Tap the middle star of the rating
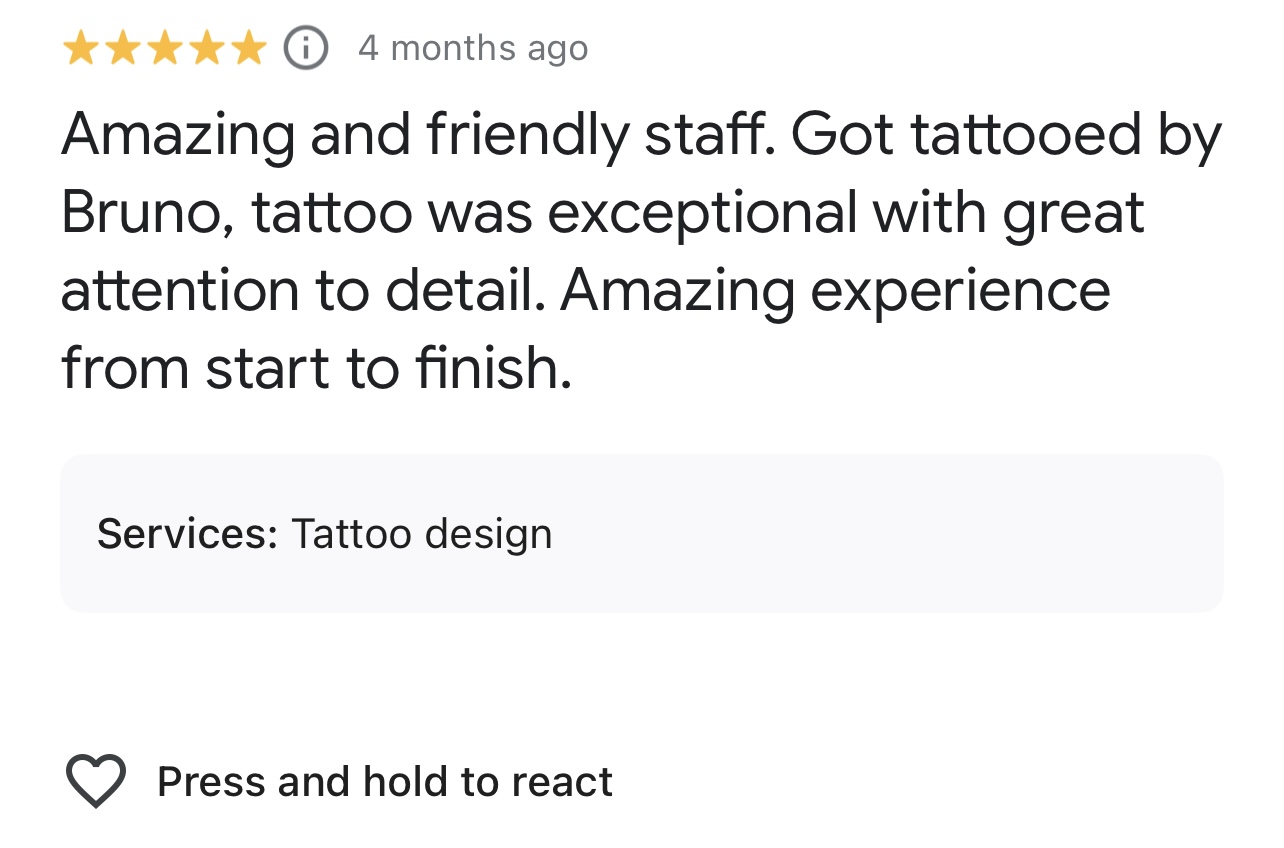 point(164,48)
